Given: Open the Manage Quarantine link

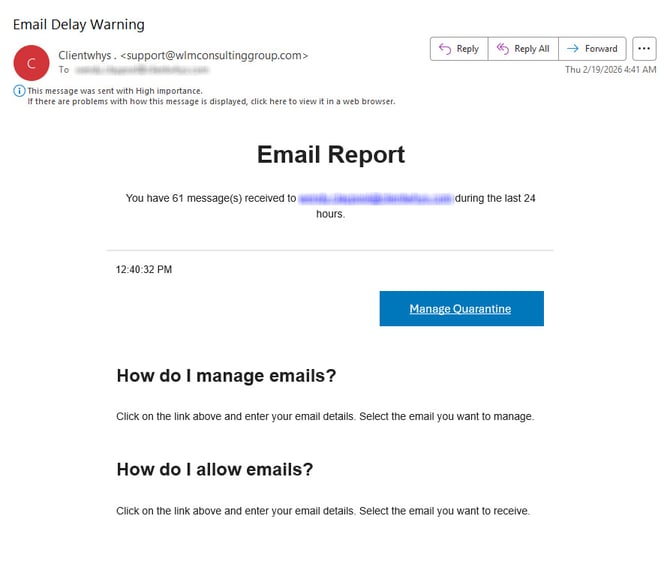Looking at the screenshot, I should [x=461, y=309].
